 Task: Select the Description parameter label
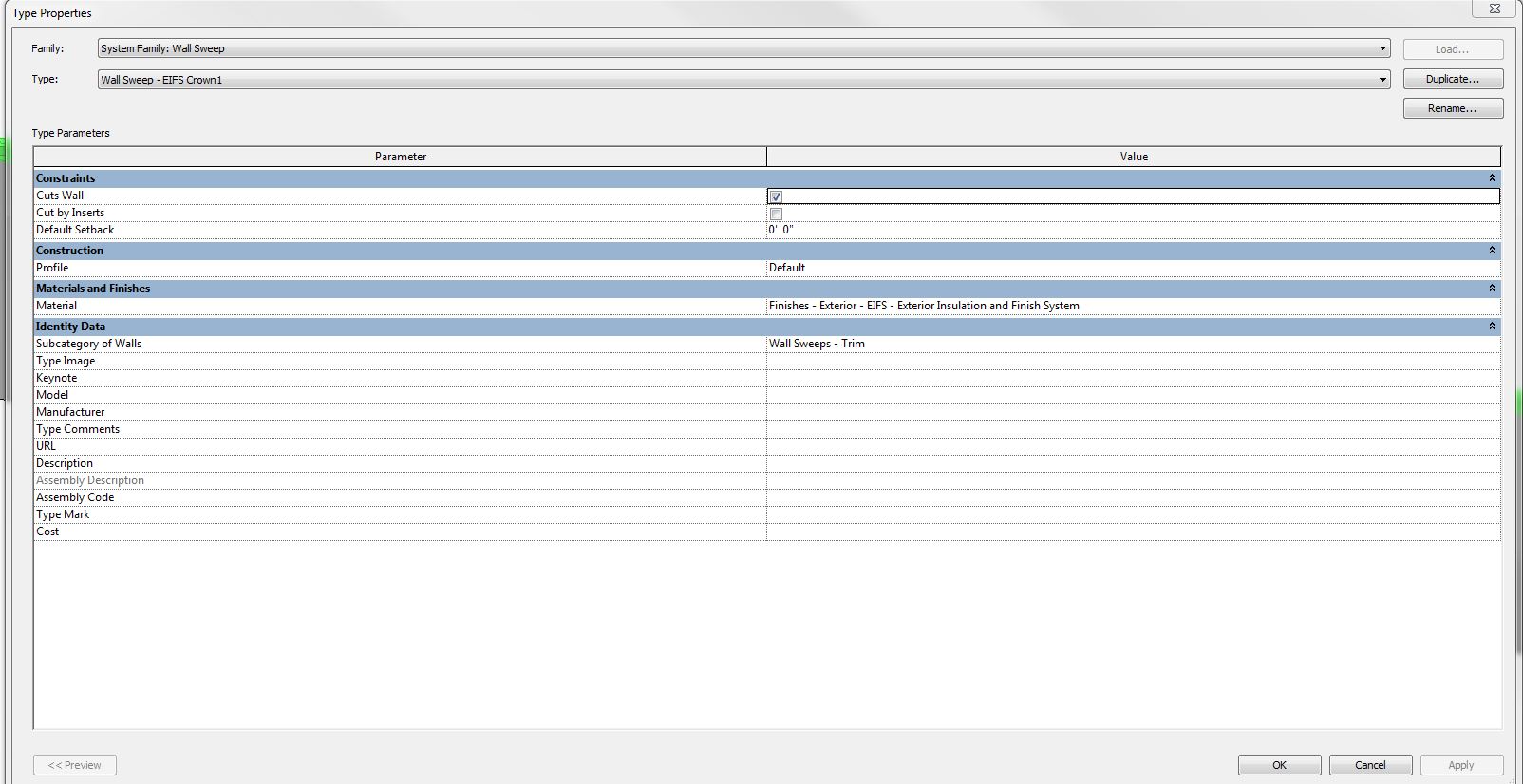pos(65,463)
